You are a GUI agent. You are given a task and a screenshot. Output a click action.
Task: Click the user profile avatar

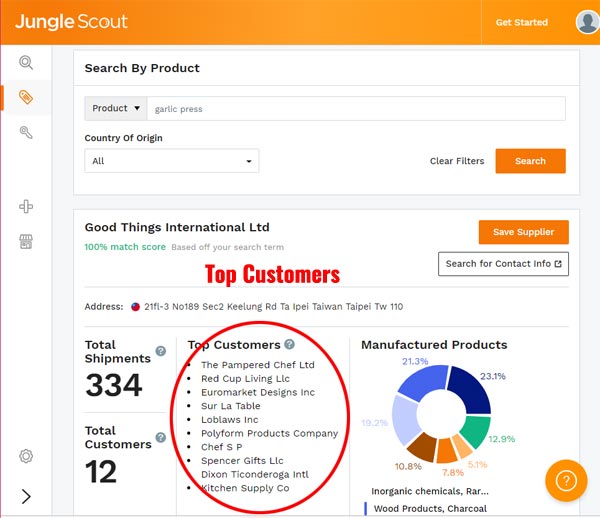[587, 22]
